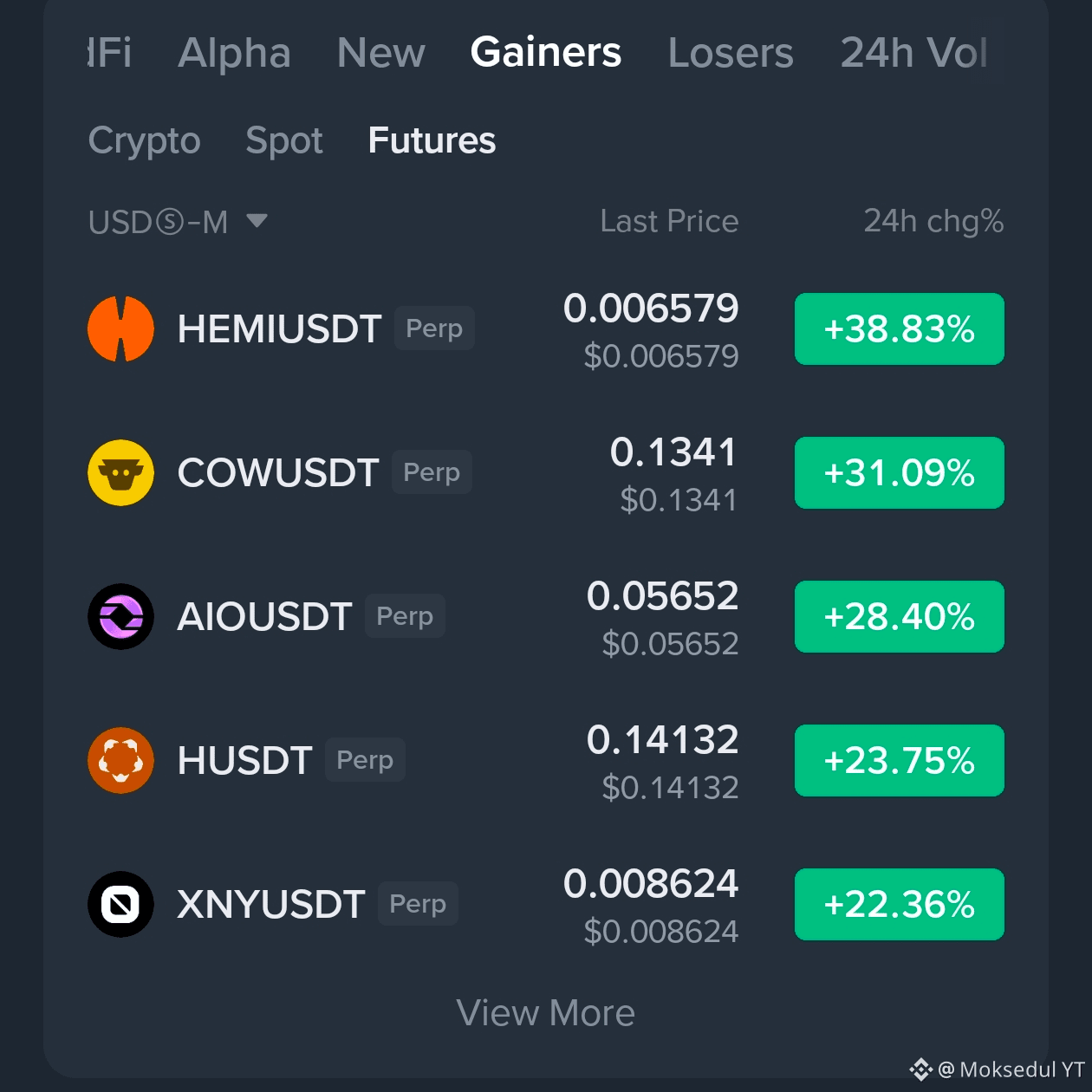
Task: Click the yellow COW coin icon
Action: [x=120, y=473]
